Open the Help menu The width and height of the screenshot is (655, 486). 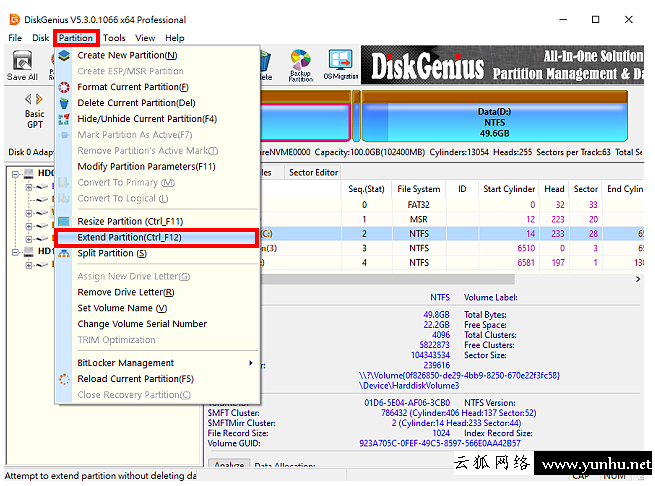[x=175, y=38]
